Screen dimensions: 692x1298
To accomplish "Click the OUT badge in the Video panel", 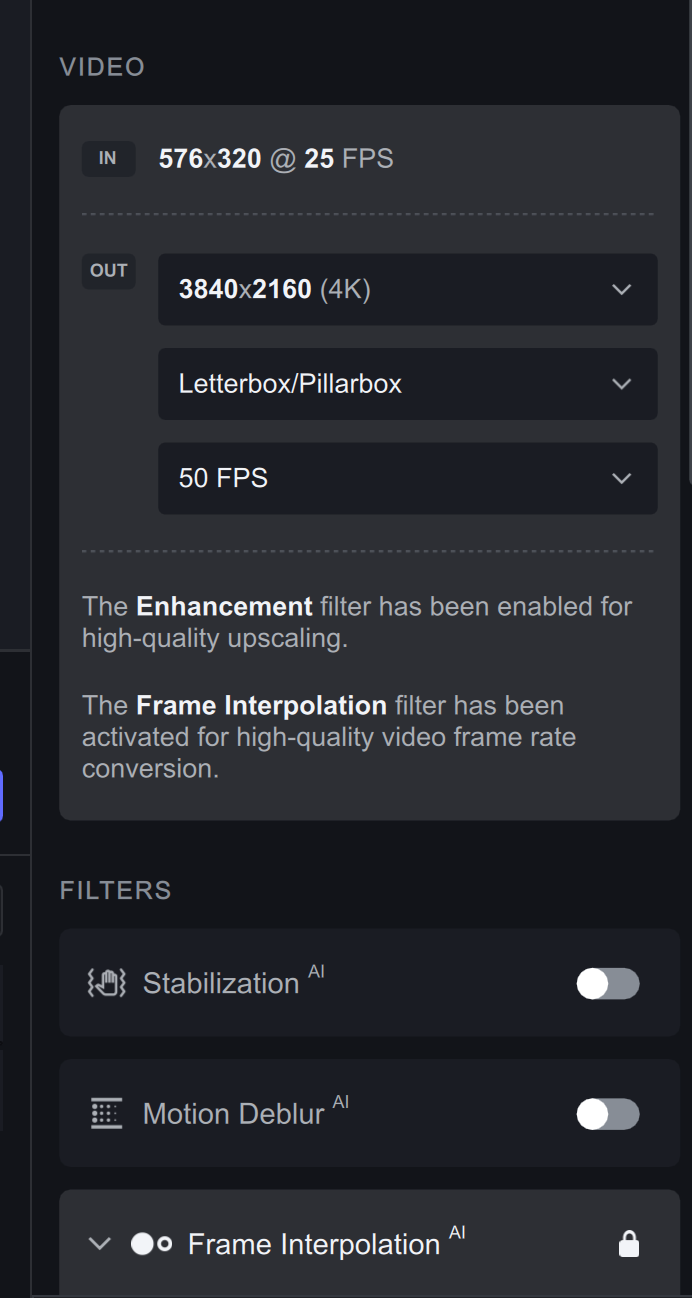I will [108, 271].
